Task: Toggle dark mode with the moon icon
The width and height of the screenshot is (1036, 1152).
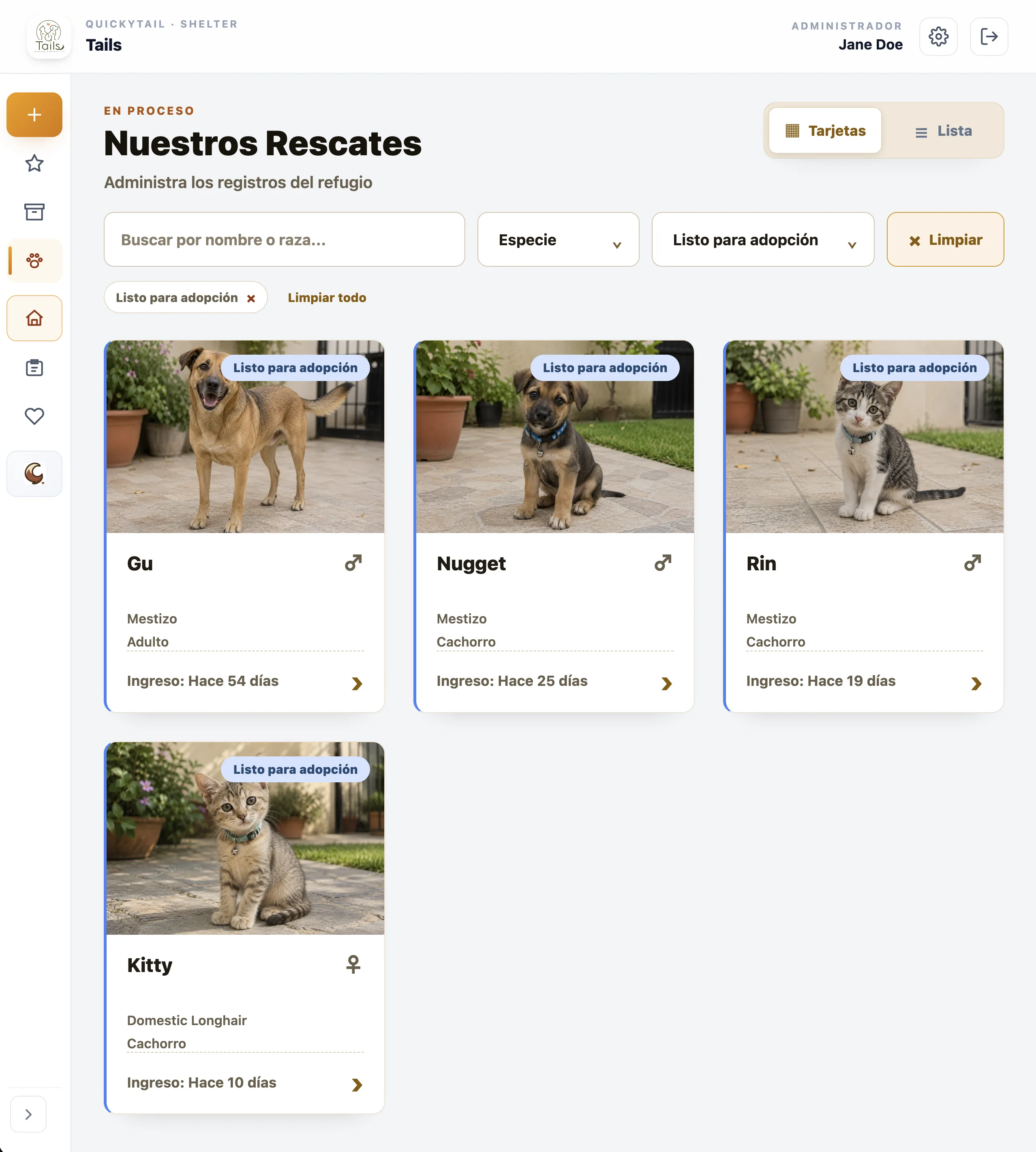Action: click(34, 473)
